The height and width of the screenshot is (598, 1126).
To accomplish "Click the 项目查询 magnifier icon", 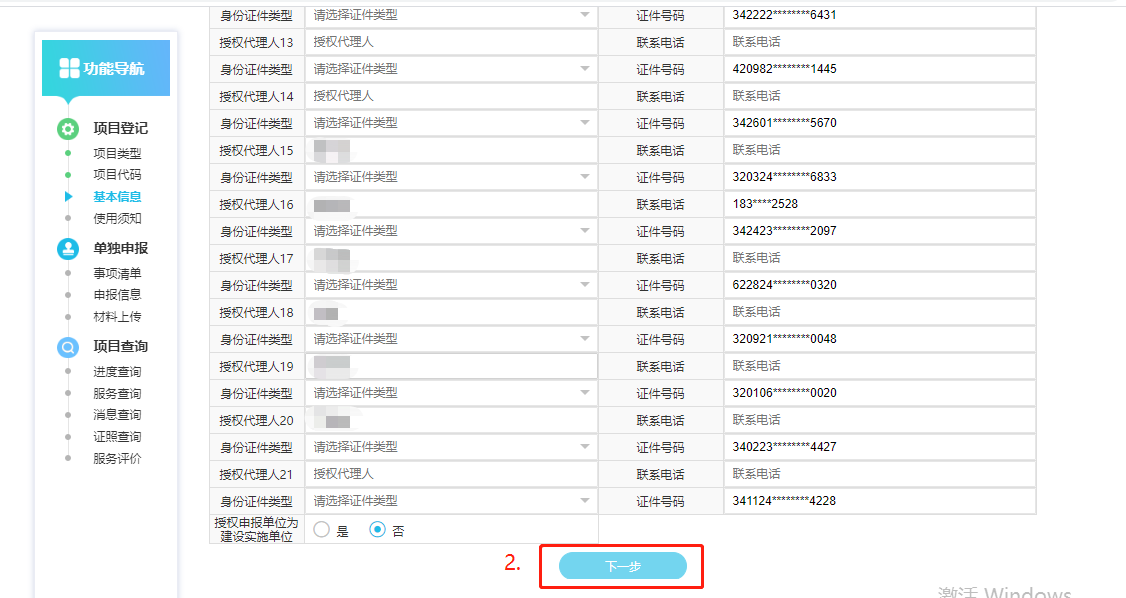I will click(67, 347).
